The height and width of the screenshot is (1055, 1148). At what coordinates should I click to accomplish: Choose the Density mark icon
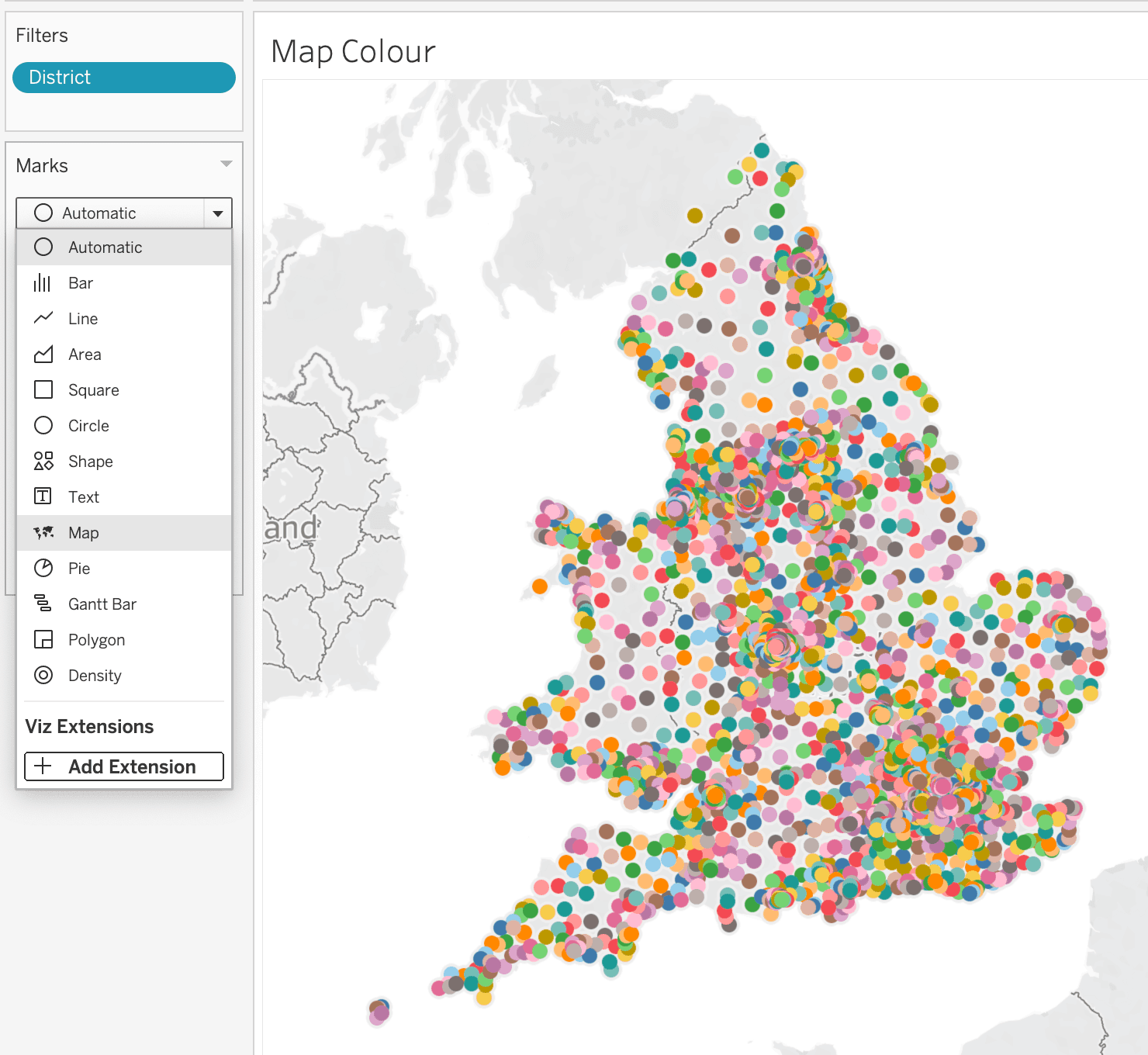pyautogui.click(x=43, y=675)
